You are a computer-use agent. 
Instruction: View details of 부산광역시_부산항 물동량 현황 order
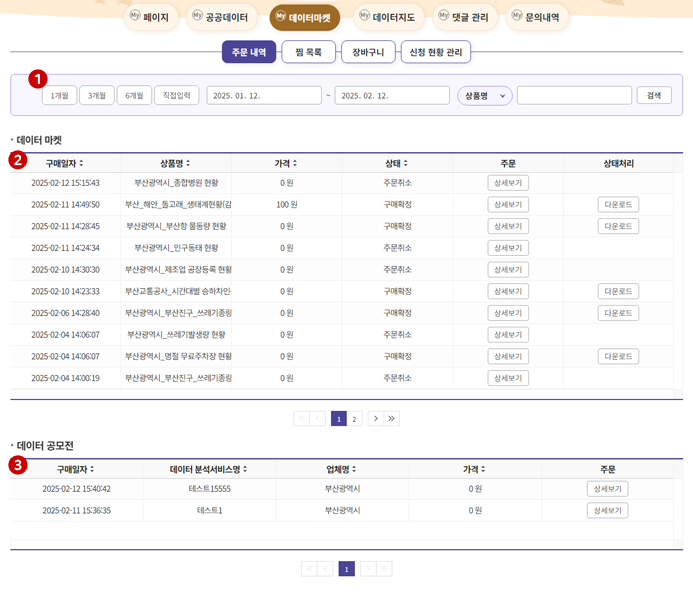point(508,226)
